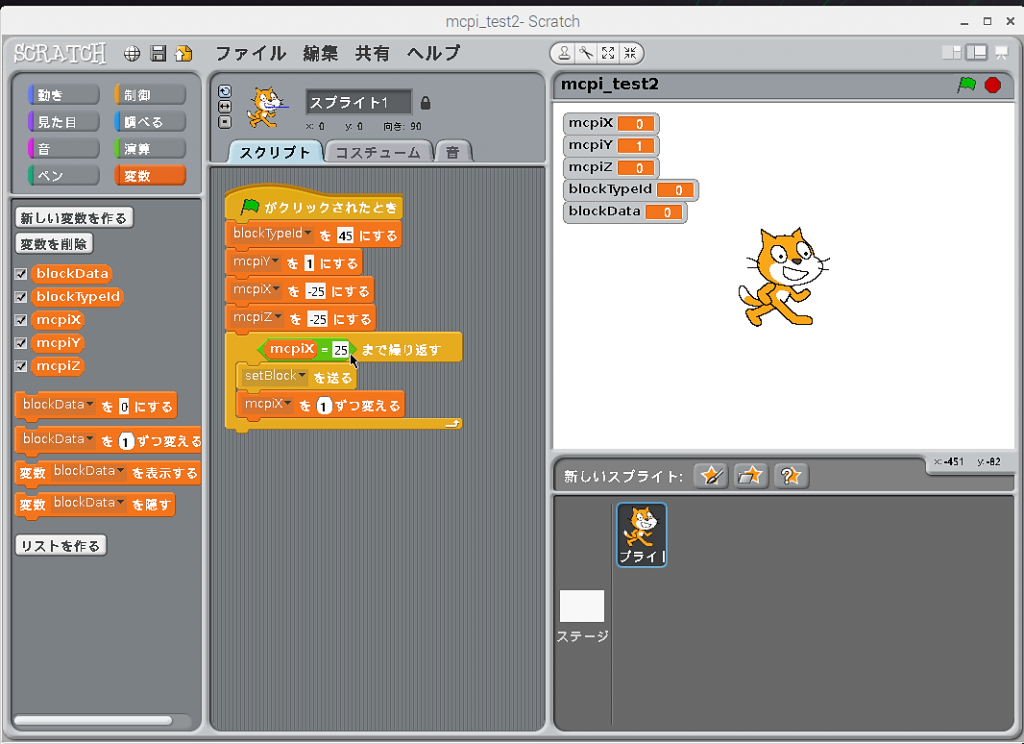The width and height of the screenshot is (1024, 744).
Task: Select the 制御 block category
Action: coord(150,95)
